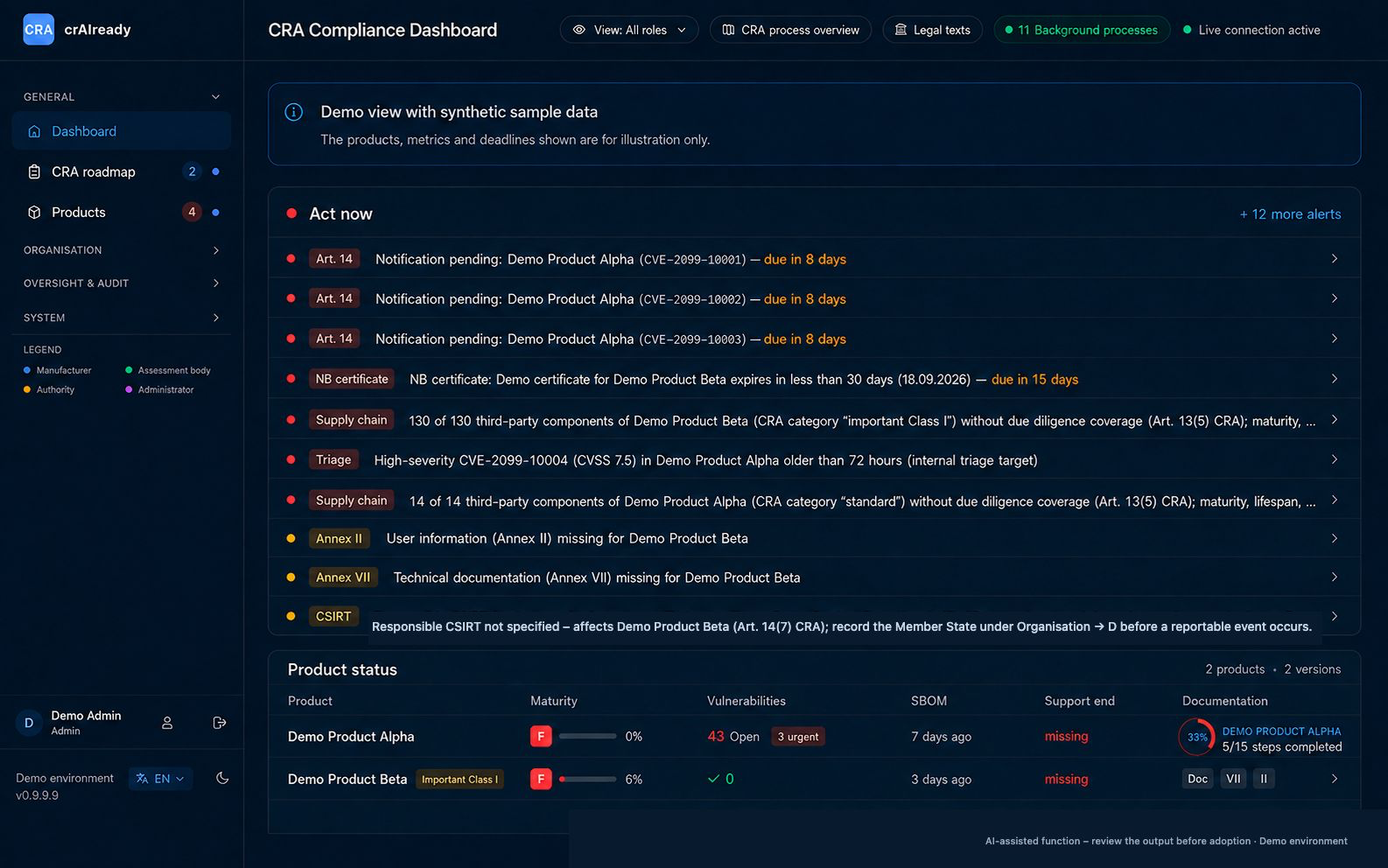This screenshot has height=868, width=1388.
Task: Open DEMO PRODUCT ALPHA documentation link
Action: [1281, 731]
